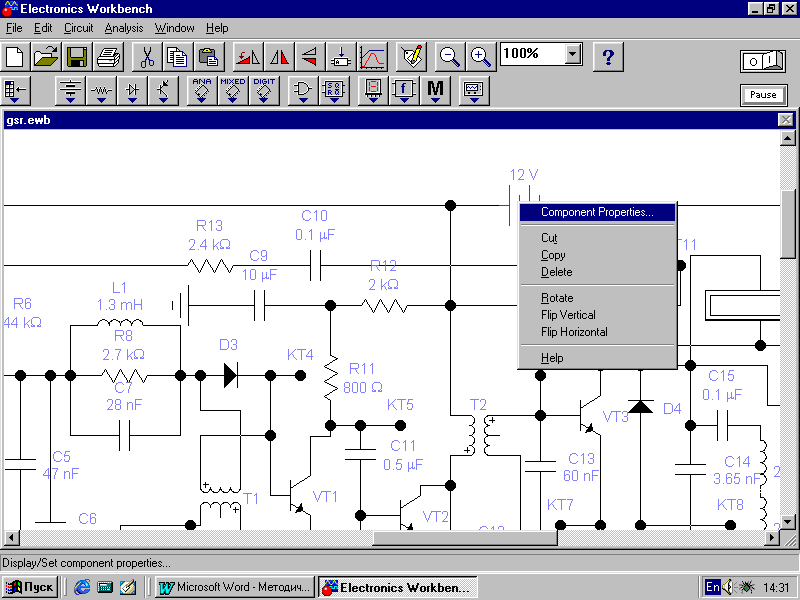Screen dimensions: 800x600
Task: Copy selection using the toolbar copy icon
Action: pyautogui.click(x=178, y=56)
